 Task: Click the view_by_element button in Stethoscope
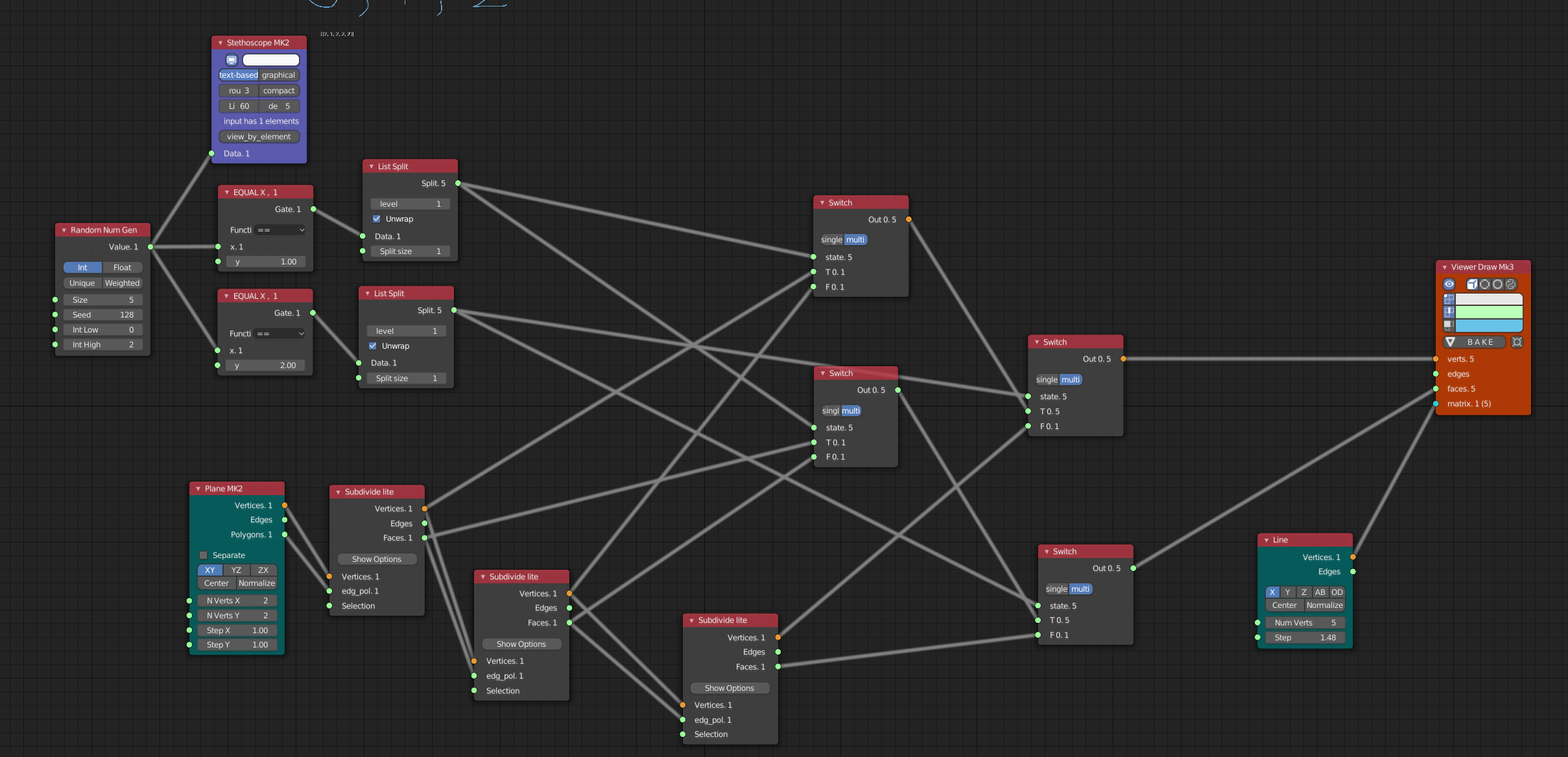tap(259, 137)
